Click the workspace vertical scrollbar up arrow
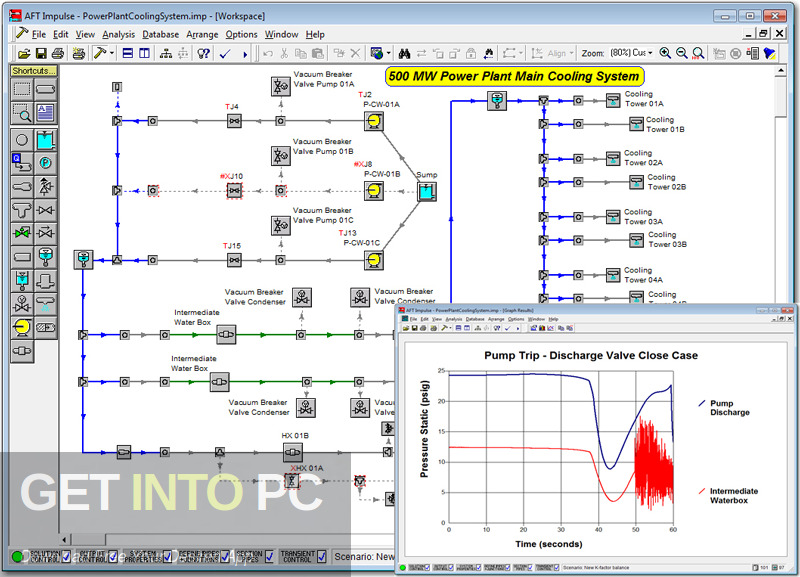The image size is (800, 577). [x=780, y=71]
